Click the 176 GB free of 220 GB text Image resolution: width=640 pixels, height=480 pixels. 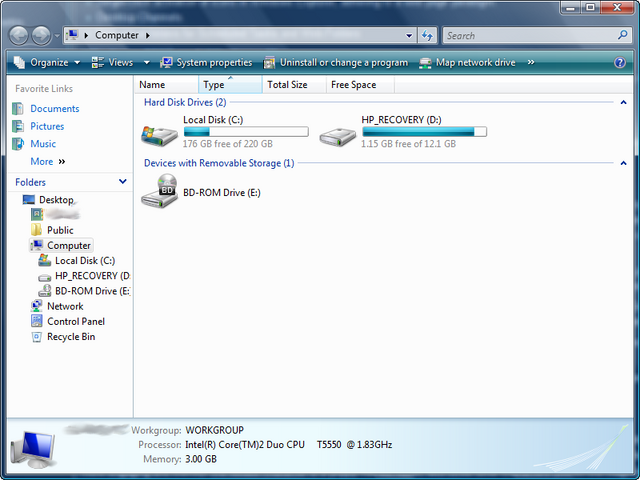tap(227, 144)
